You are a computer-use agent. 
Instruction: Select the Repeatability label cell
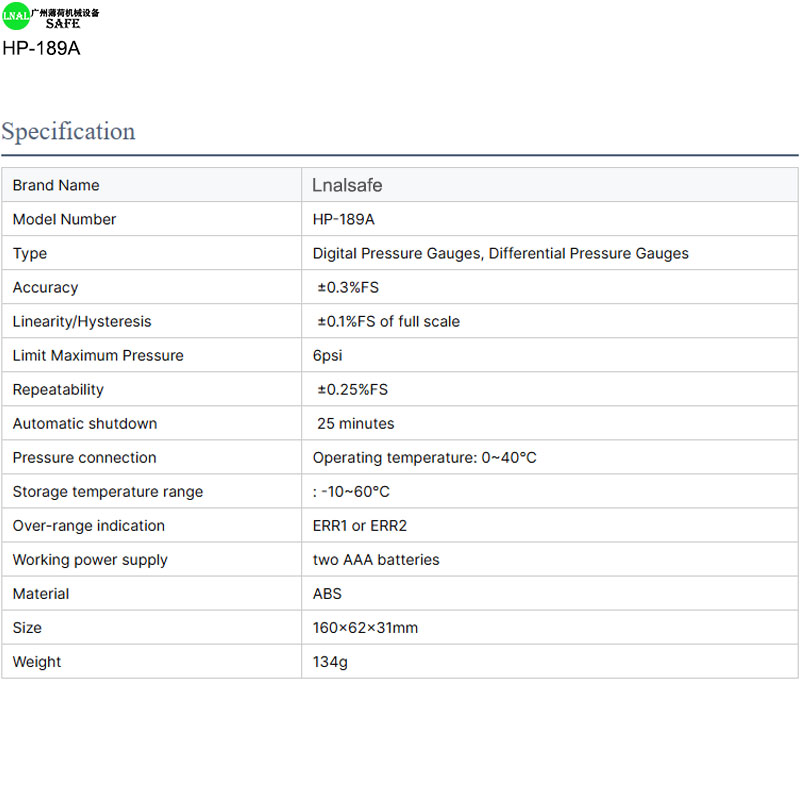pyautogui.click(x=152, y=389)
